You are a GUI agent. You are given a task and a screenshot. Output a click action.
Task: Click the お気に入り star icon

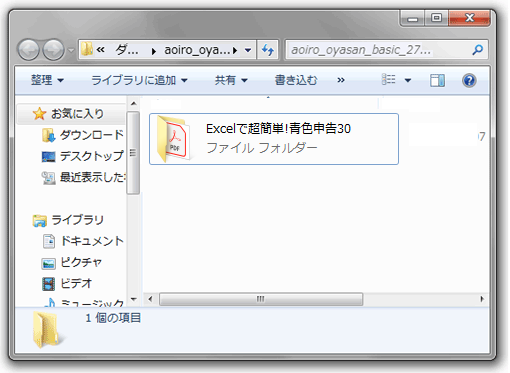tap(39, 114)
